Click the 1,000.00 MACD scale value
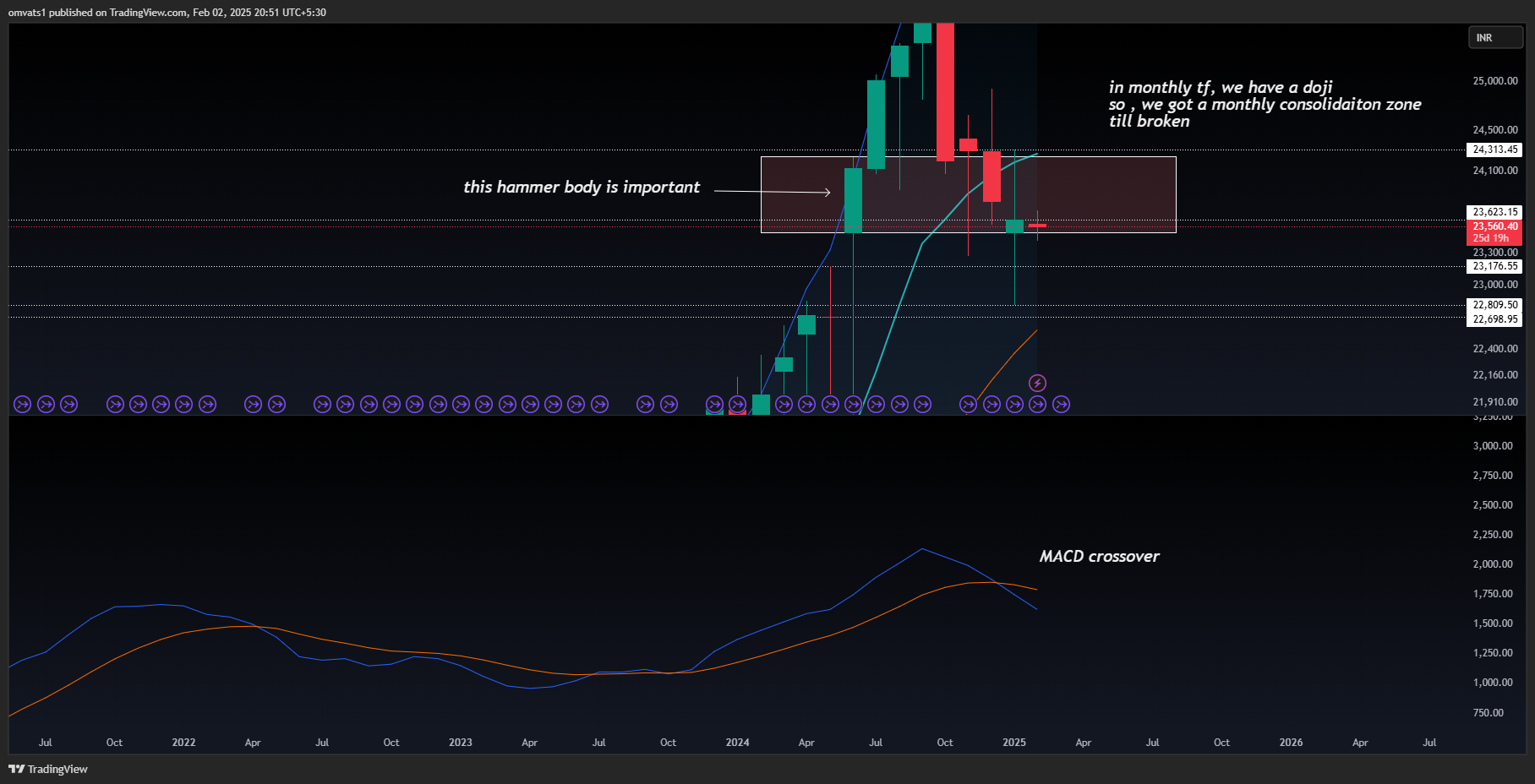Viewport: 1535px width, 784px height. 1493,683
